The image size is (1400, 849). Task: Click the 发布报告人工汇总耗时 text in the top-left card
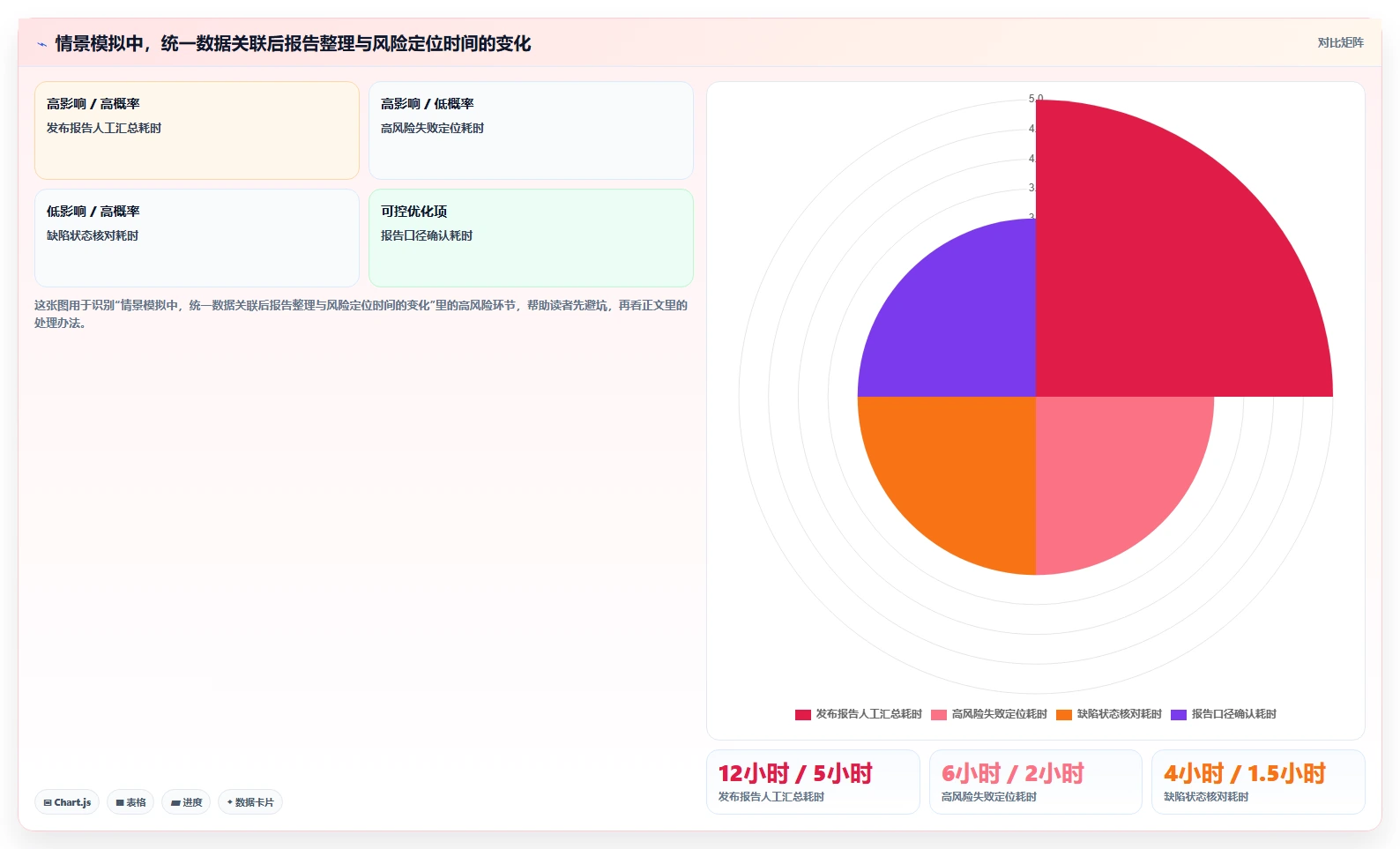(104, 128)
